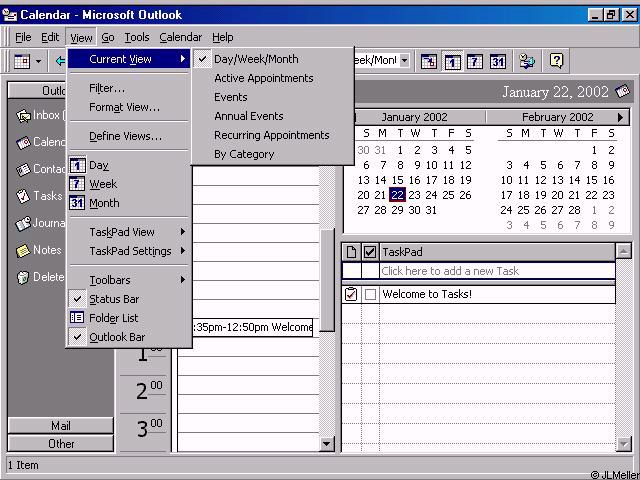The height and width of the screenshot is (480, 640).
Task: Click the TaskPad scrollbar up arrow
Action: pyautogui.click(x=623, y=251)
